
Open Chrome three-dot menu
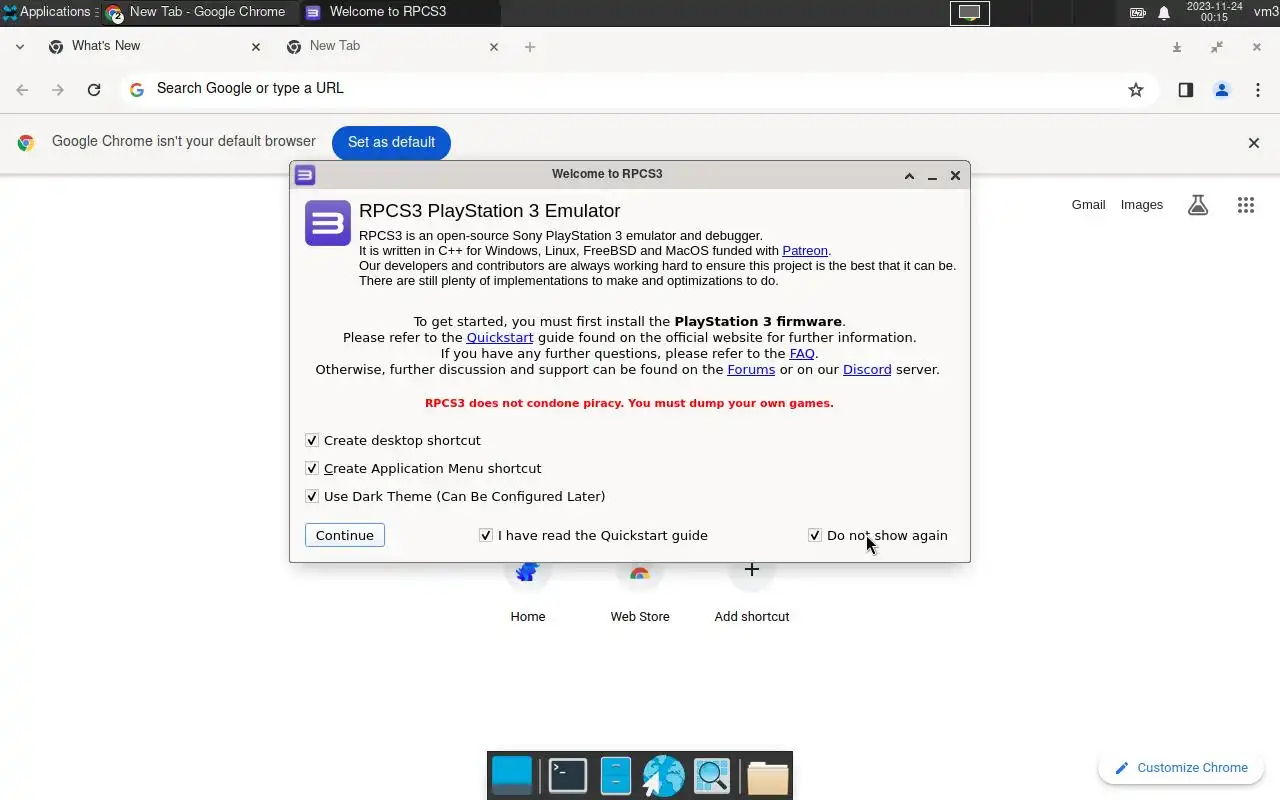click(x=1257, y=90)
